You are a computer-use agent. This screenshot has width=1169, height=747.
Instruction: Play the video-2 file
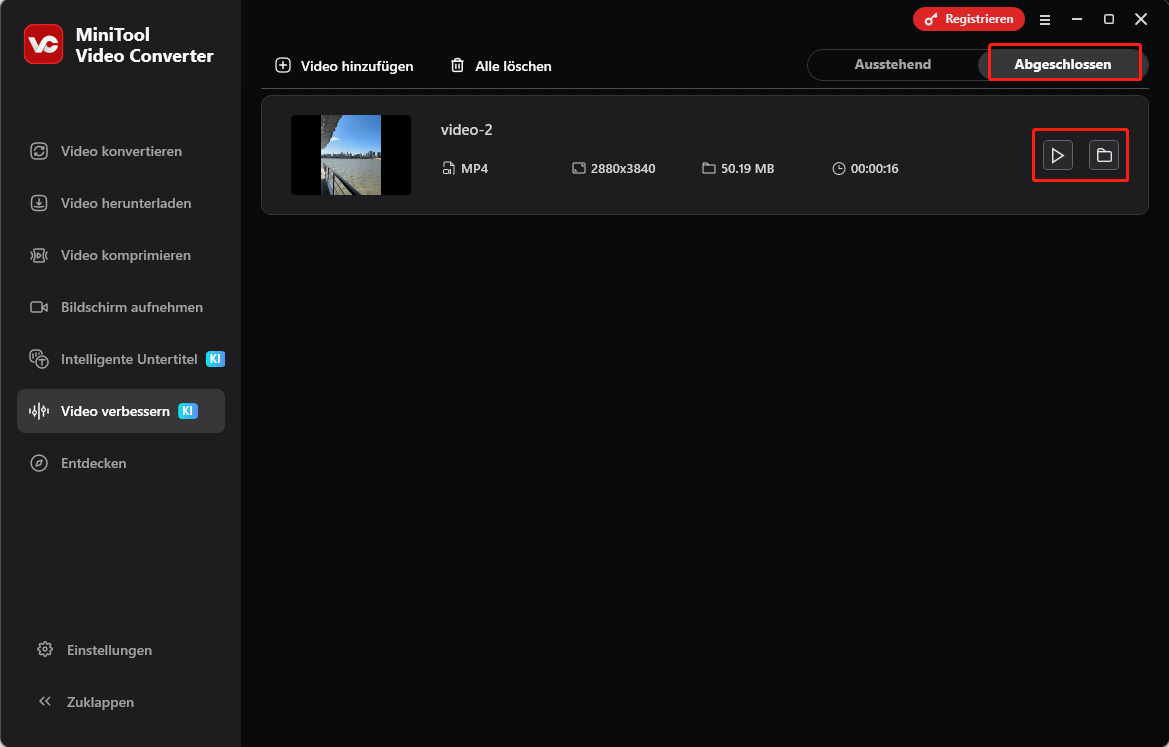(x=1058, y=155)
